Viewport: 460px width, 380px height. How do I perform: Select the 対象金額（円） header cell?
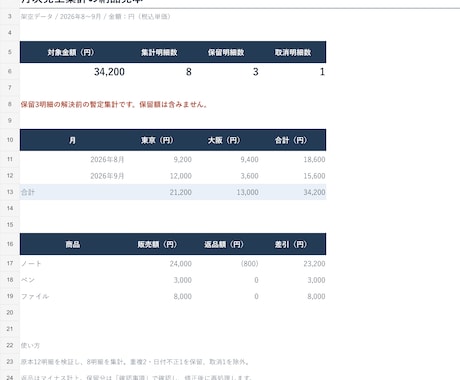pos(73,52)
